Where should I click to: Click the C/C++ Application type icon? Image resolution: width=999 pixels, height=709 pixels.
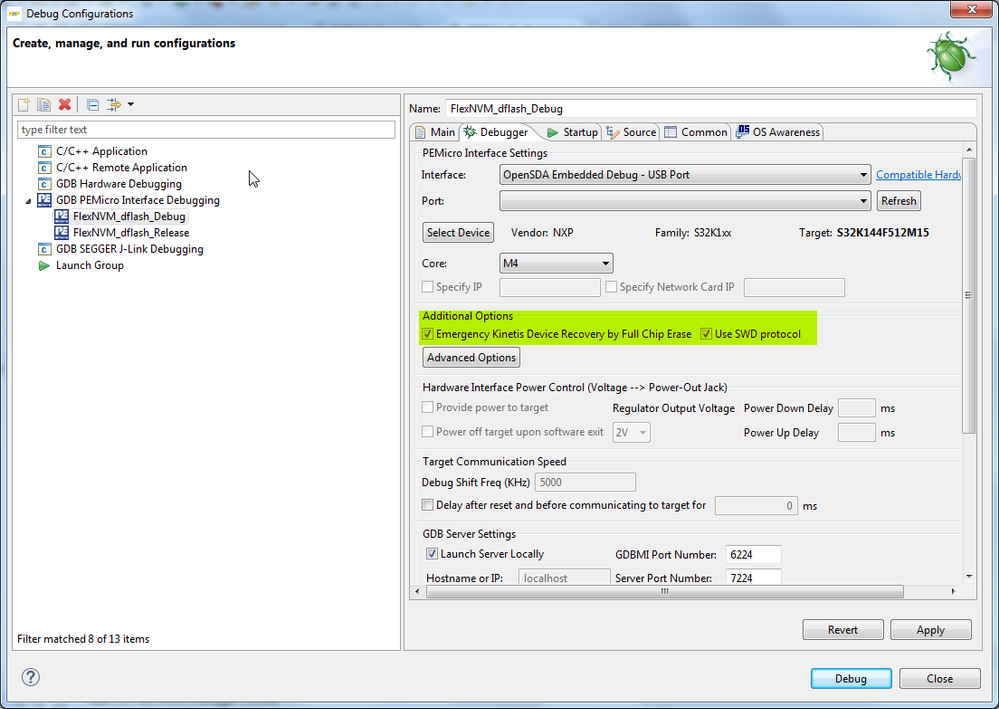click(x=44, y=152)
